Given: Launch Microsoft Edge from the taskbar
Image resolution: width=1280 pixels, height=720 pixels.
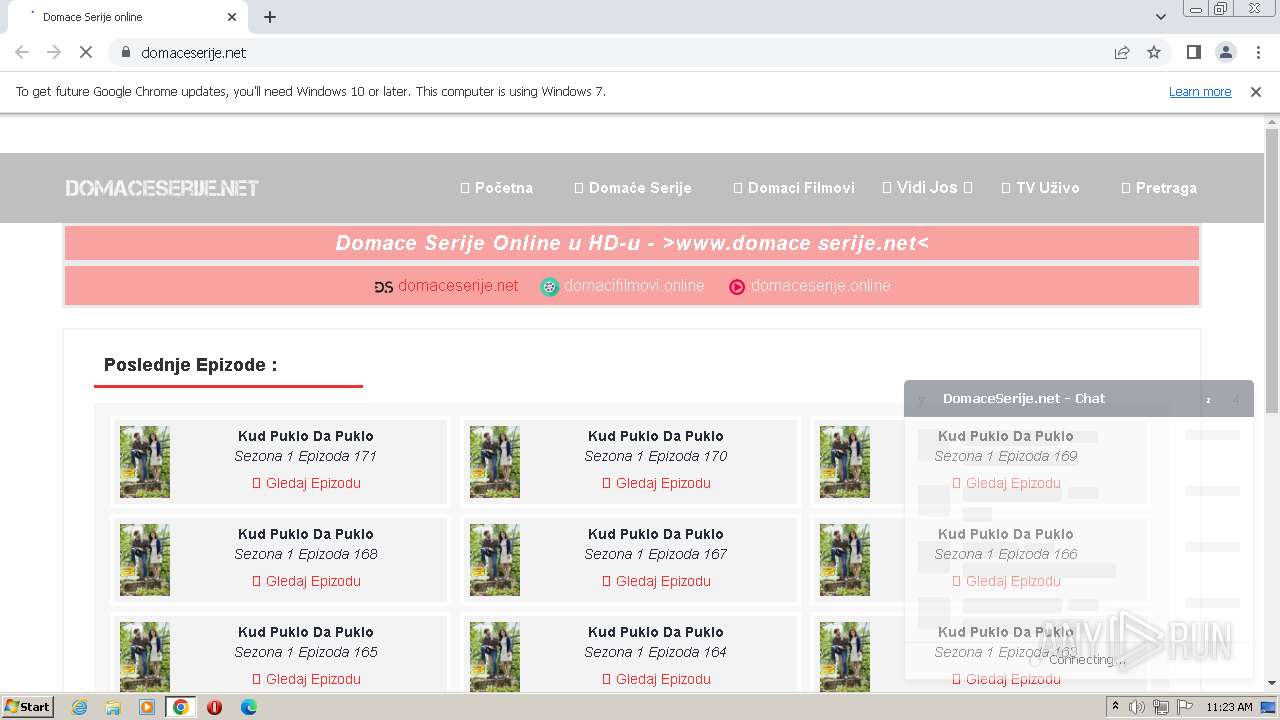Looking at the screenshot, I should [x=248, y=707].
